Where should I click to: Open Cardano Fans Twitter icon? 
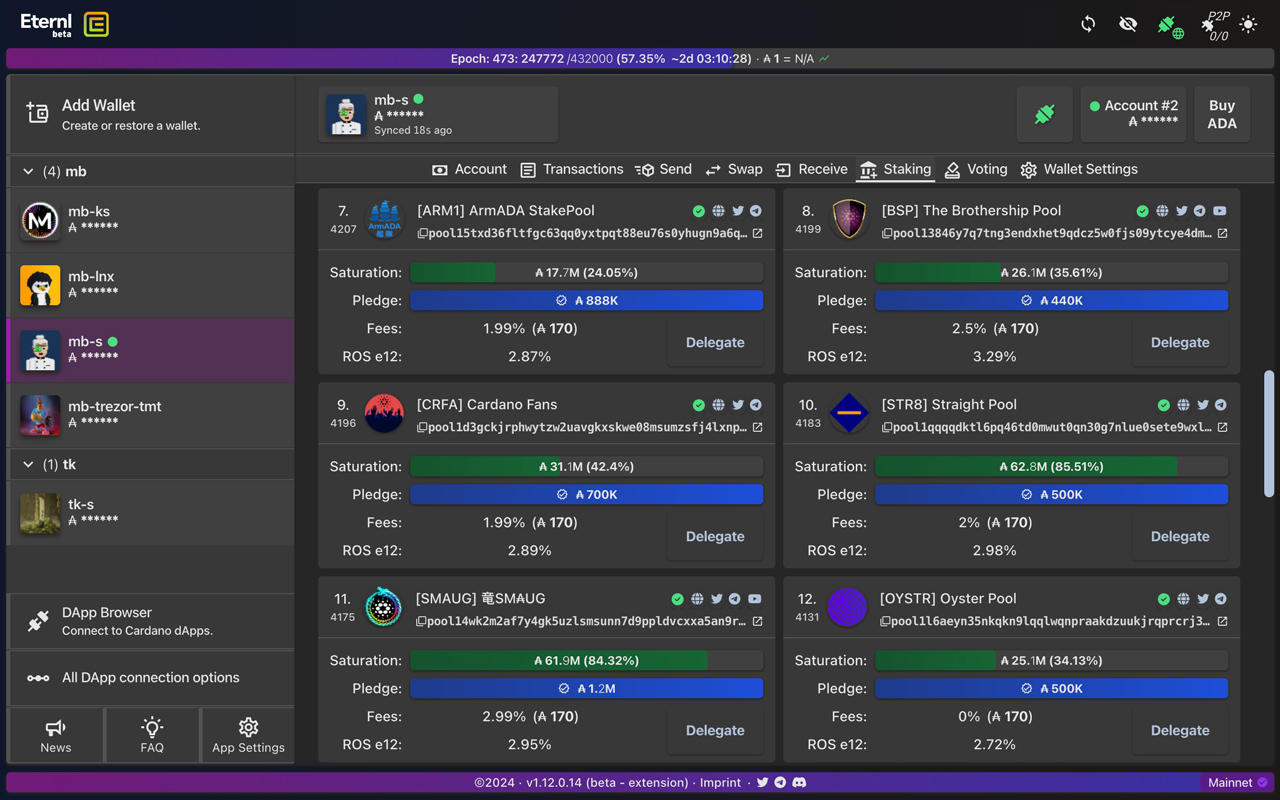[x=738, y=405]
